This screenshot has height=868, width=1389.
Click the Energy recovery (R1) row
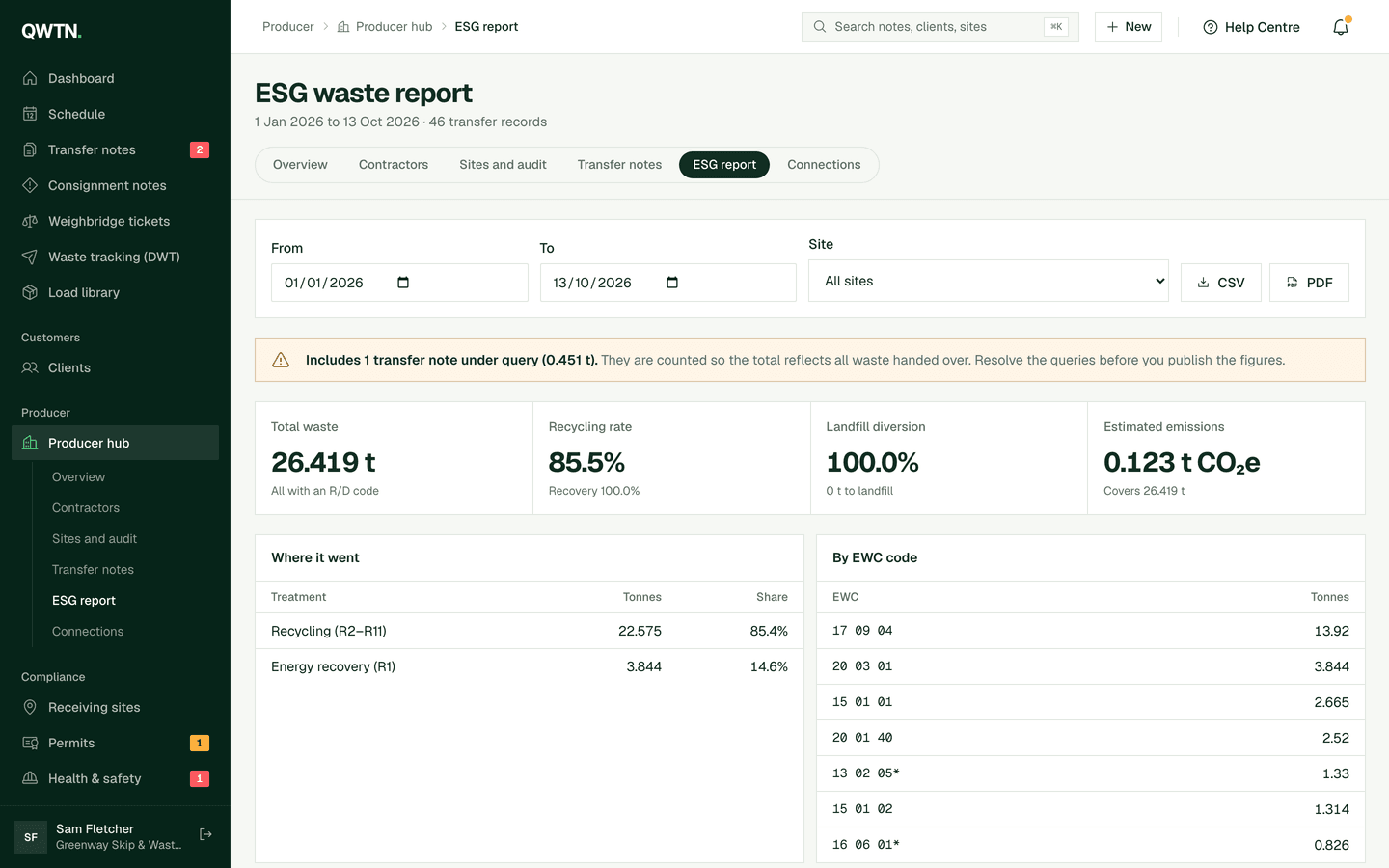[x=530, y=666]
